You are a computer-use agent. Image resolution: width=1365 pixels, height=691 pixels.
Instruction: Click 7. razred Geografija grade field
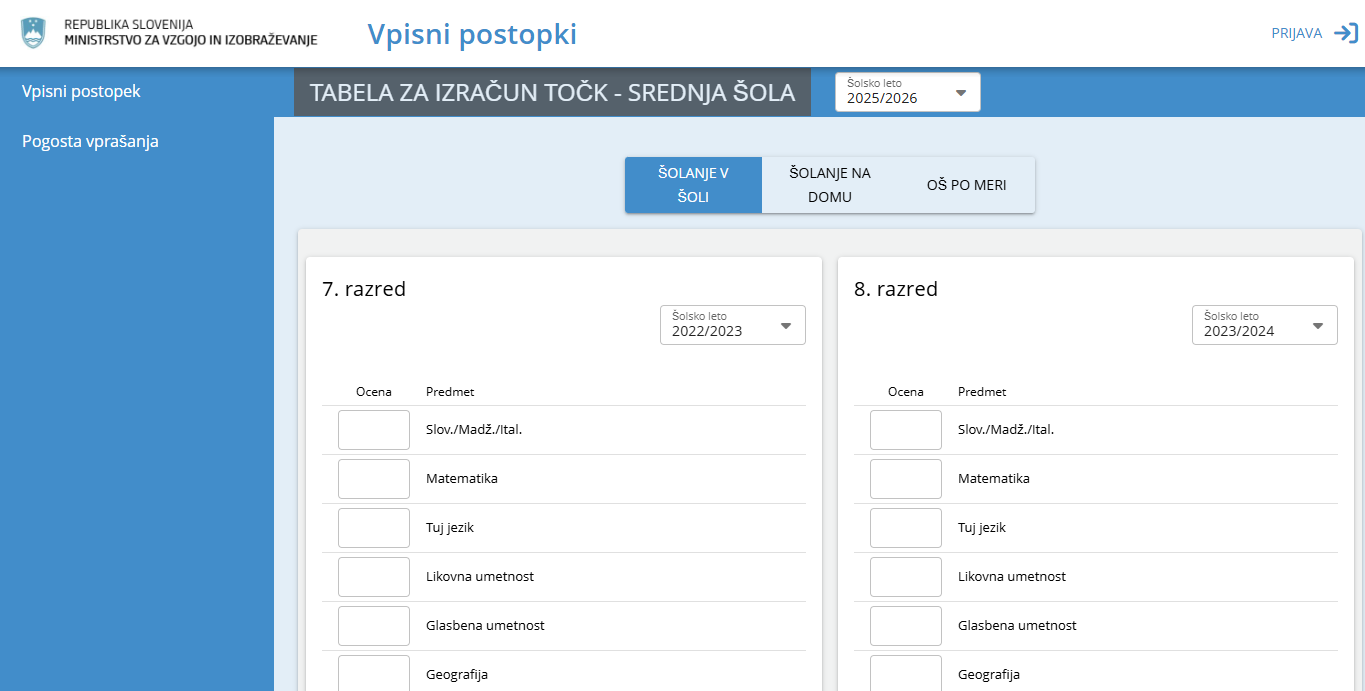[x=374, y=673]
